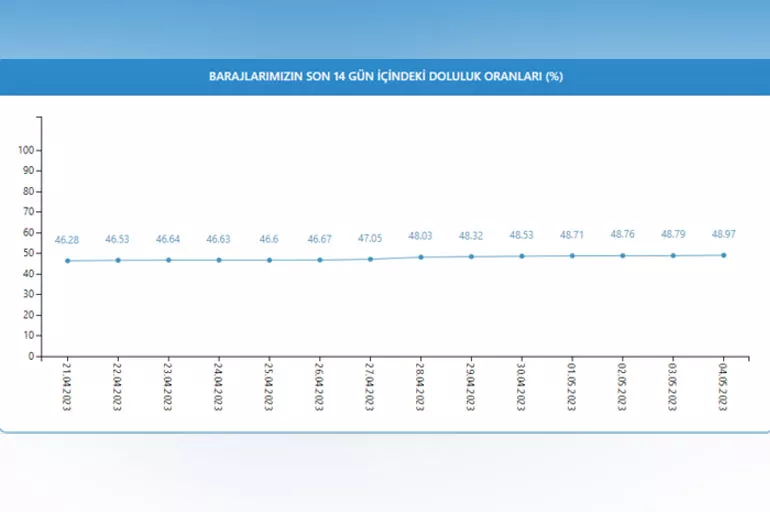Select the last data point, 04.05.2023

click(x=724, y=255)
